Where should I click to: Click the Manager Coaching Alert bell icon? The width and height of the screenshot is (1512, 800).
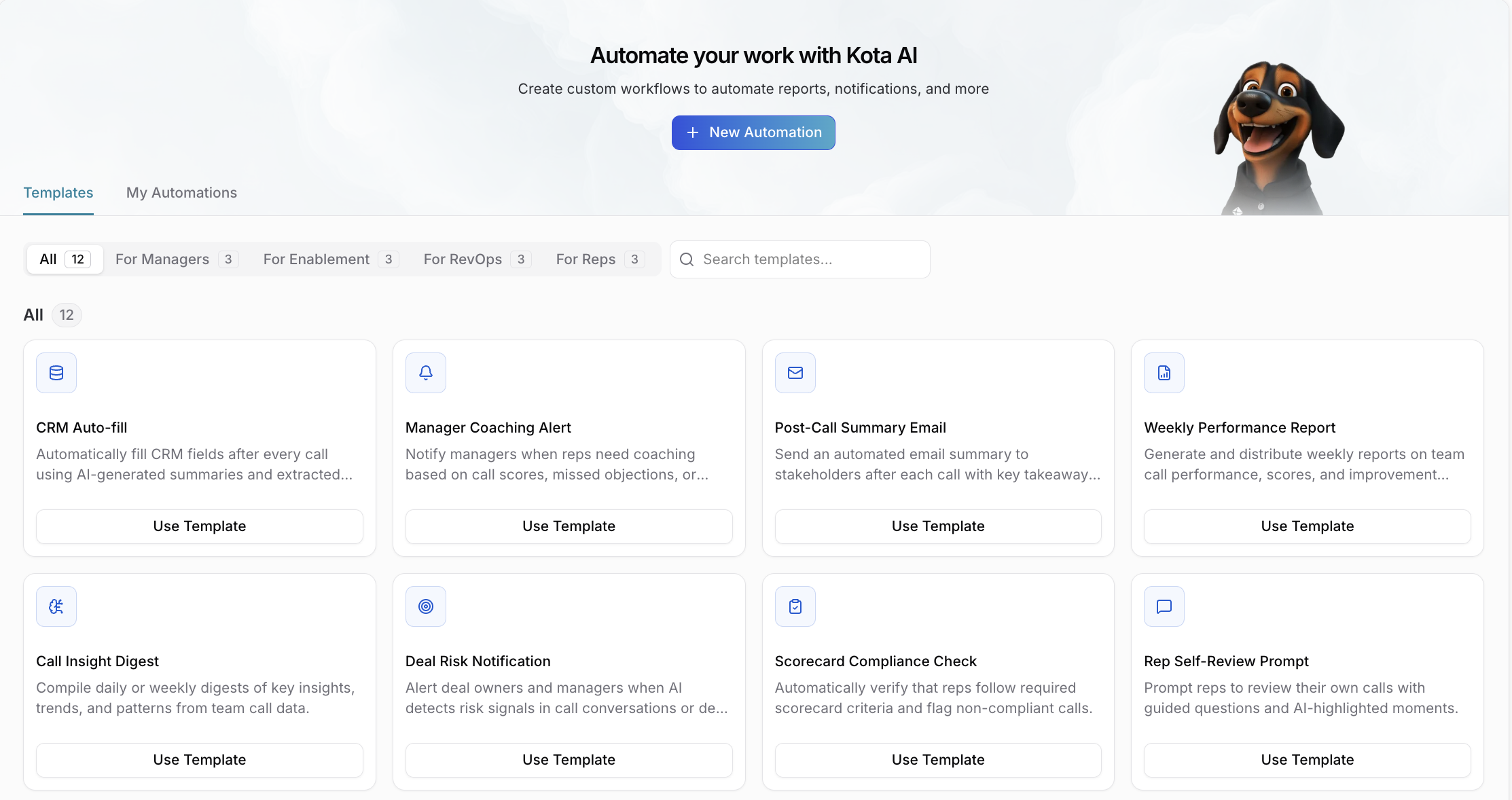point(426,373)
